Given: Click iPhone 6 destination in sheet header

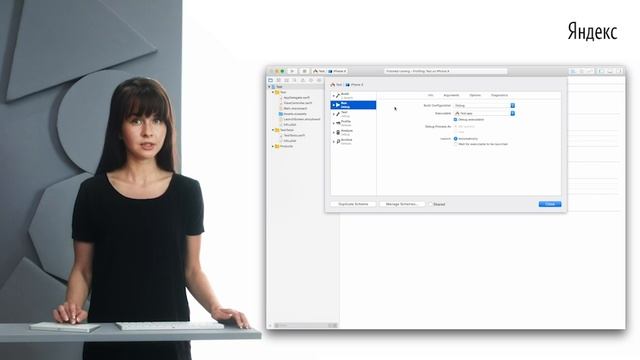Looking at the screenshot, I should tap(354, 85).
